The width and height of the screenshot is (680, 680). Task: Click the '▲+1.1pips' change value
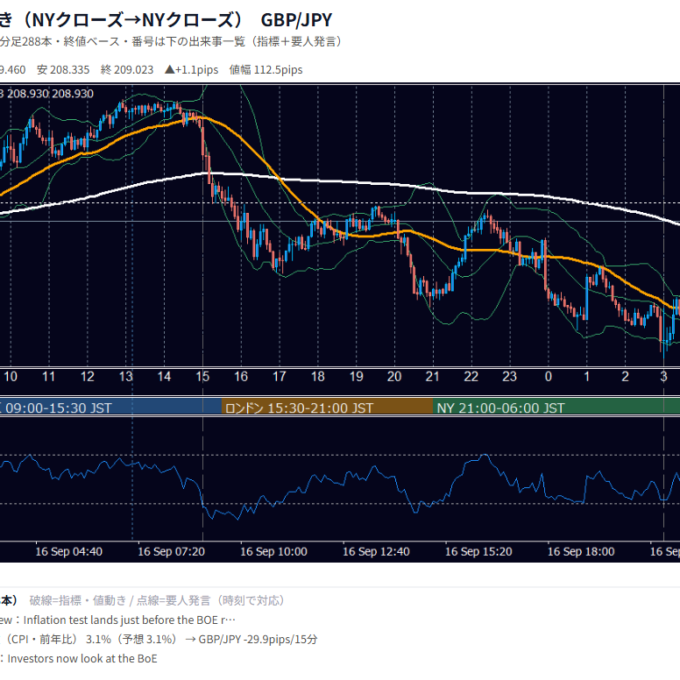click(191, 70)
